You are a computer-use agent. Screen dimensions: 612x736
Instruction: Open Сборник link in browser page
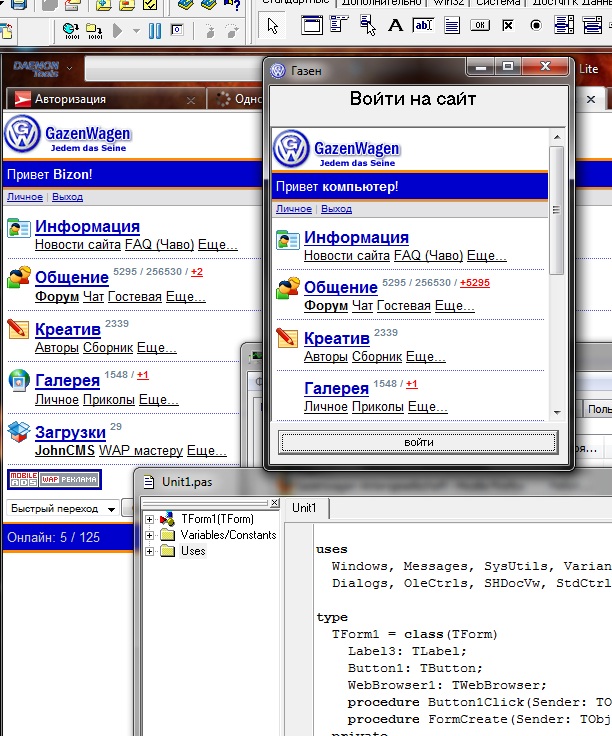tap(108, 348)
